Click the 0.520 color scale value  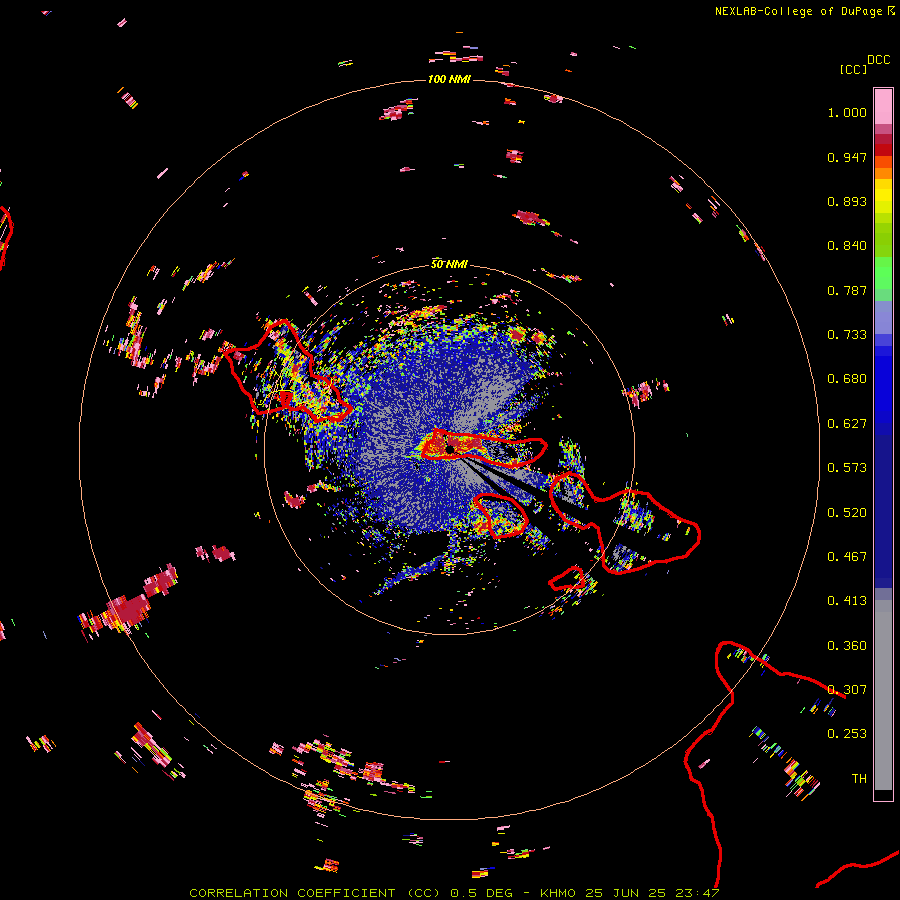click(x=847, y=513)
